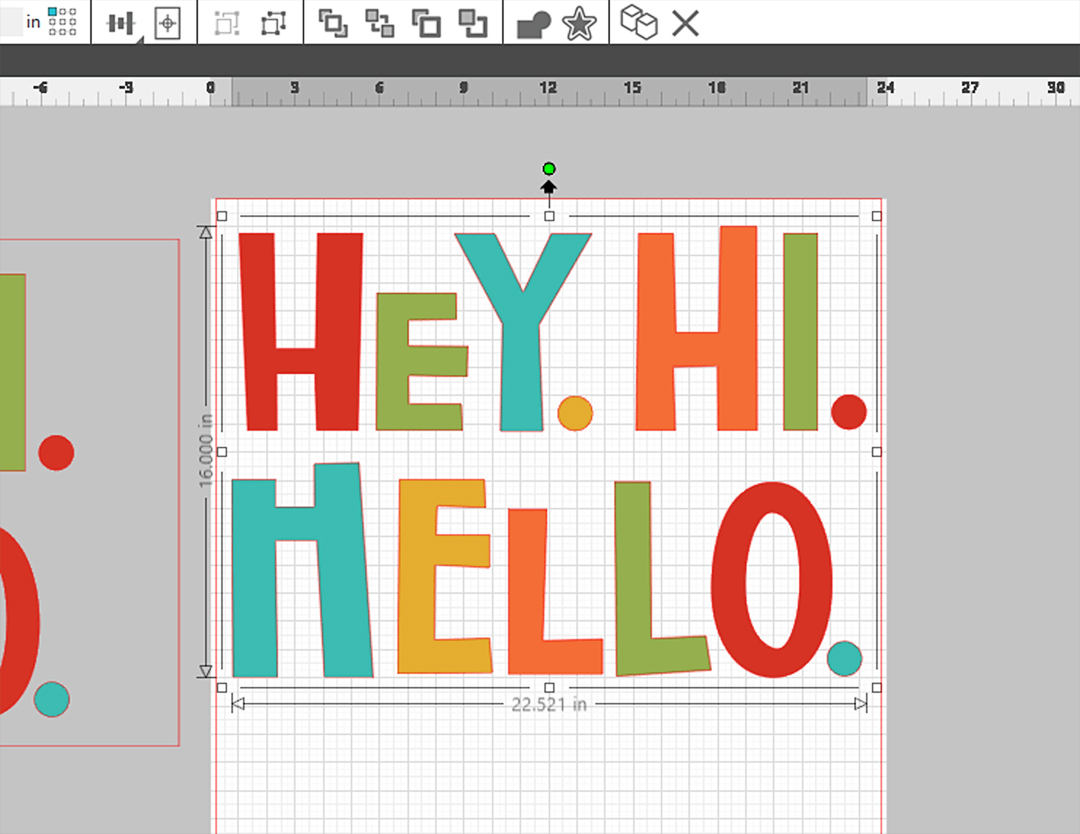
Task: Select the orange L in HELLO
Action: [x=527, y=592]
